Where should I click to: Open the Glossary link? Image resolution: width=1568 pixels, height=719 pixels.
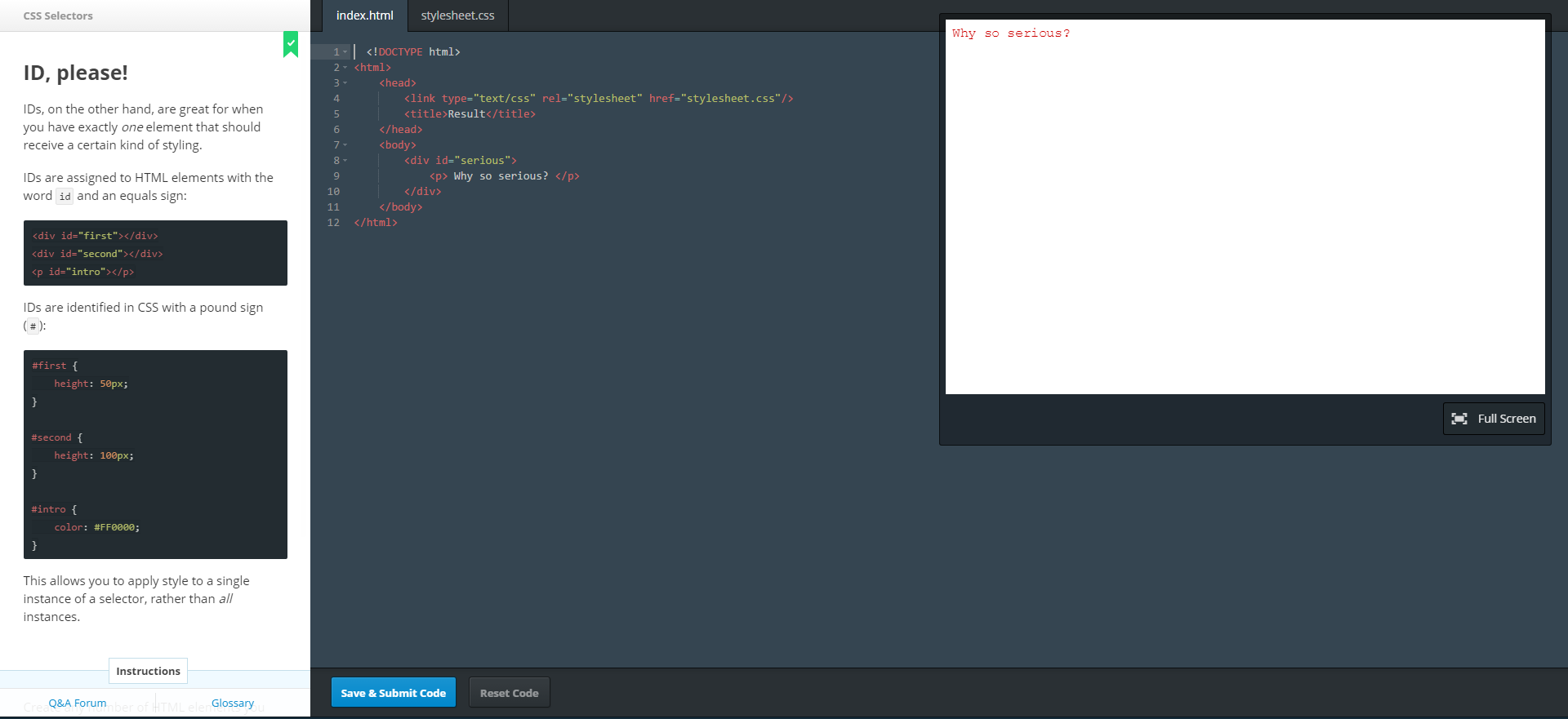233,703
